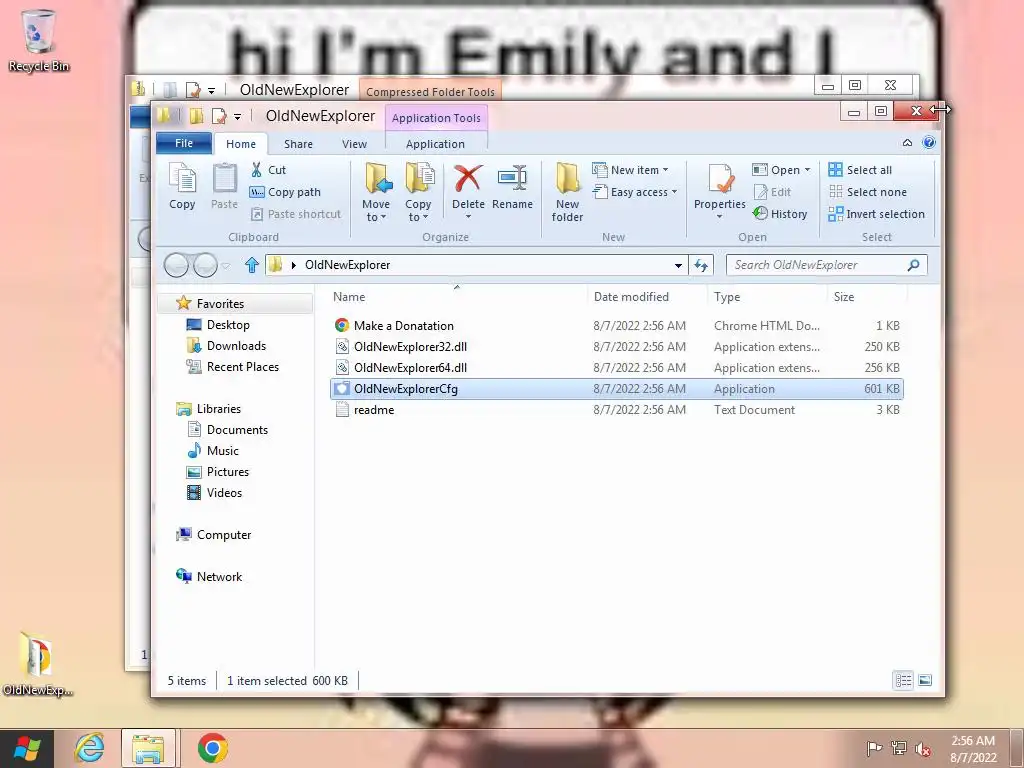Screen dimensions: 1024x768
Task: Switch to large icons view in the status bar
Action: [925, 680]
